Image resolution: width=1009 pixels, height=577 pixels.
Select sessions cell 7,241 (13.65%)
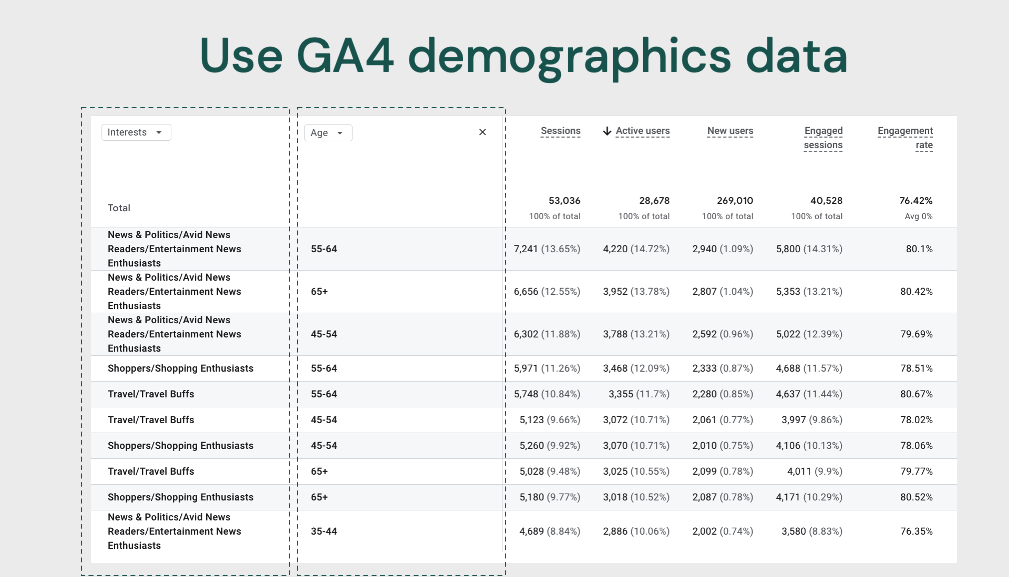click(547, 249)
